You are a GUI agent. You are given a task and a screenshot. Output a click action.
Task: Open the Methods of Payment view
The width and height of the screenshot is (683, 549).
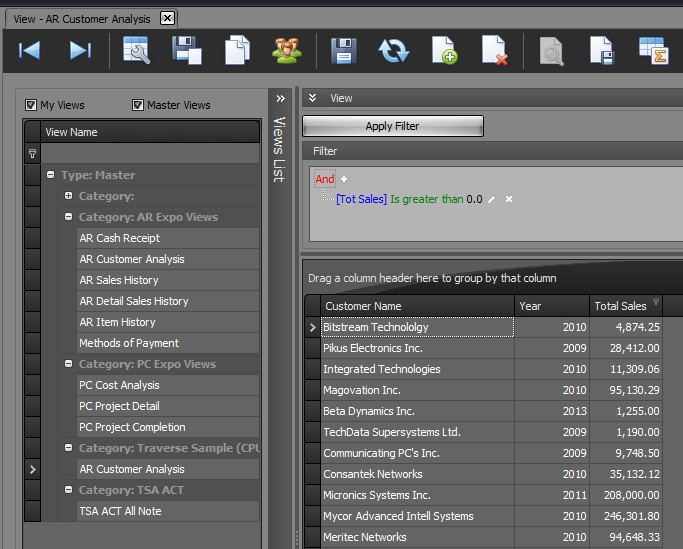click(168, 343)
